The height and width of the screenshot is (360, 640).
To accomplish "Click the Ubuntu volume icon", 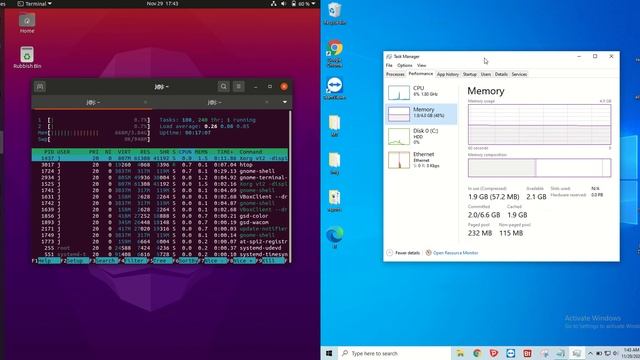I will coord(284,4).
